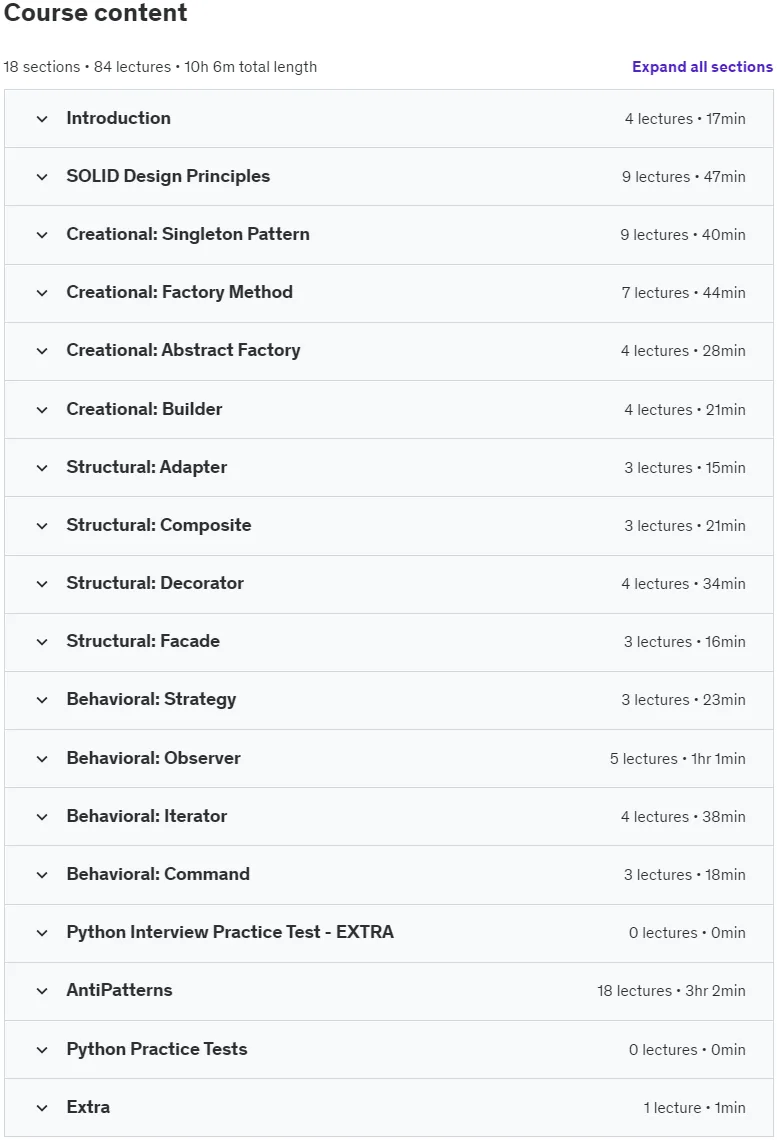Open the Creational: Singleton Pattern chevron
The height and width of the screenshot is (1140, 777).
tap(42, 235)
